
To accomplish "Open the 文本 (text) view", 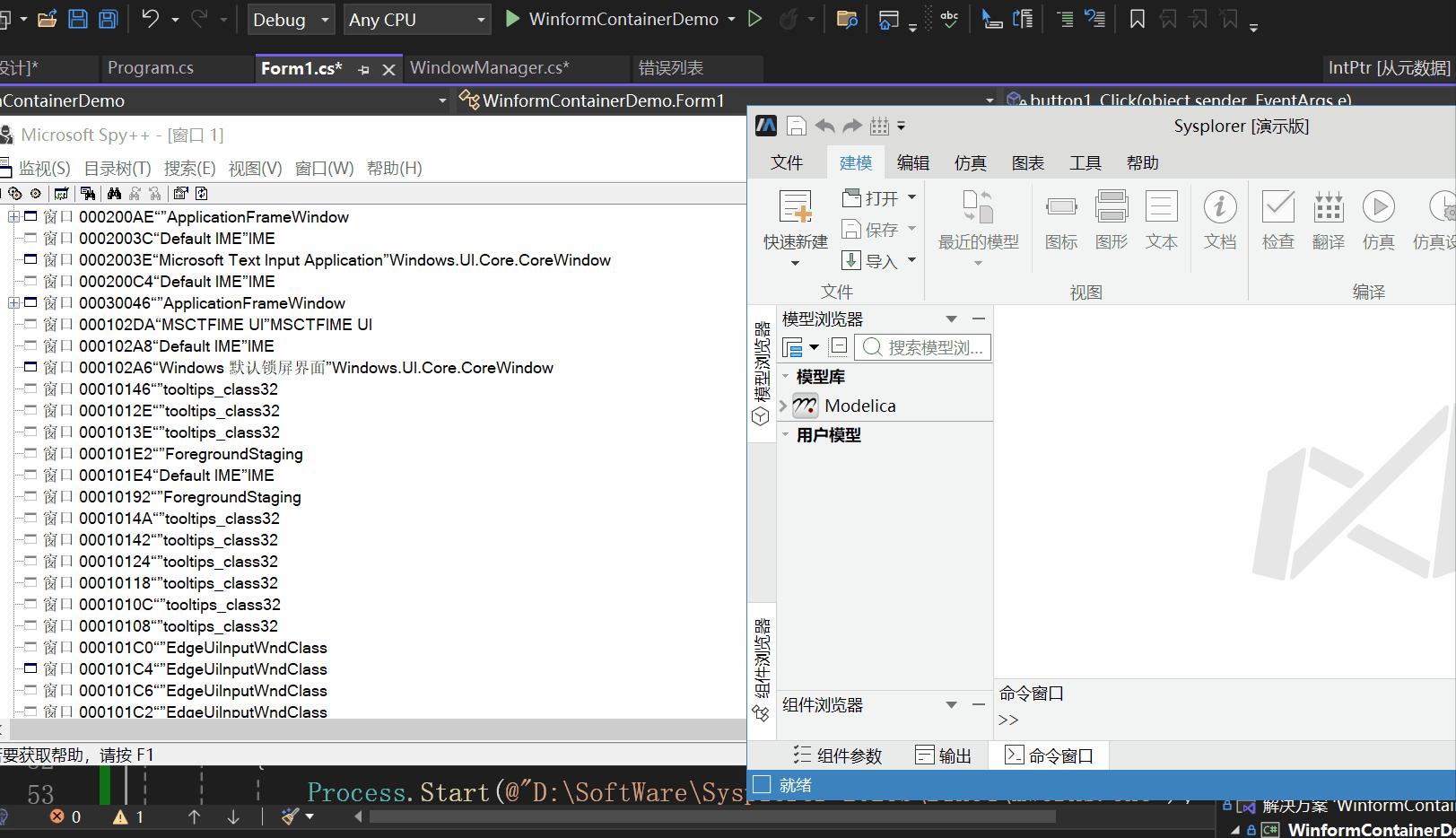I will 1162,219.
